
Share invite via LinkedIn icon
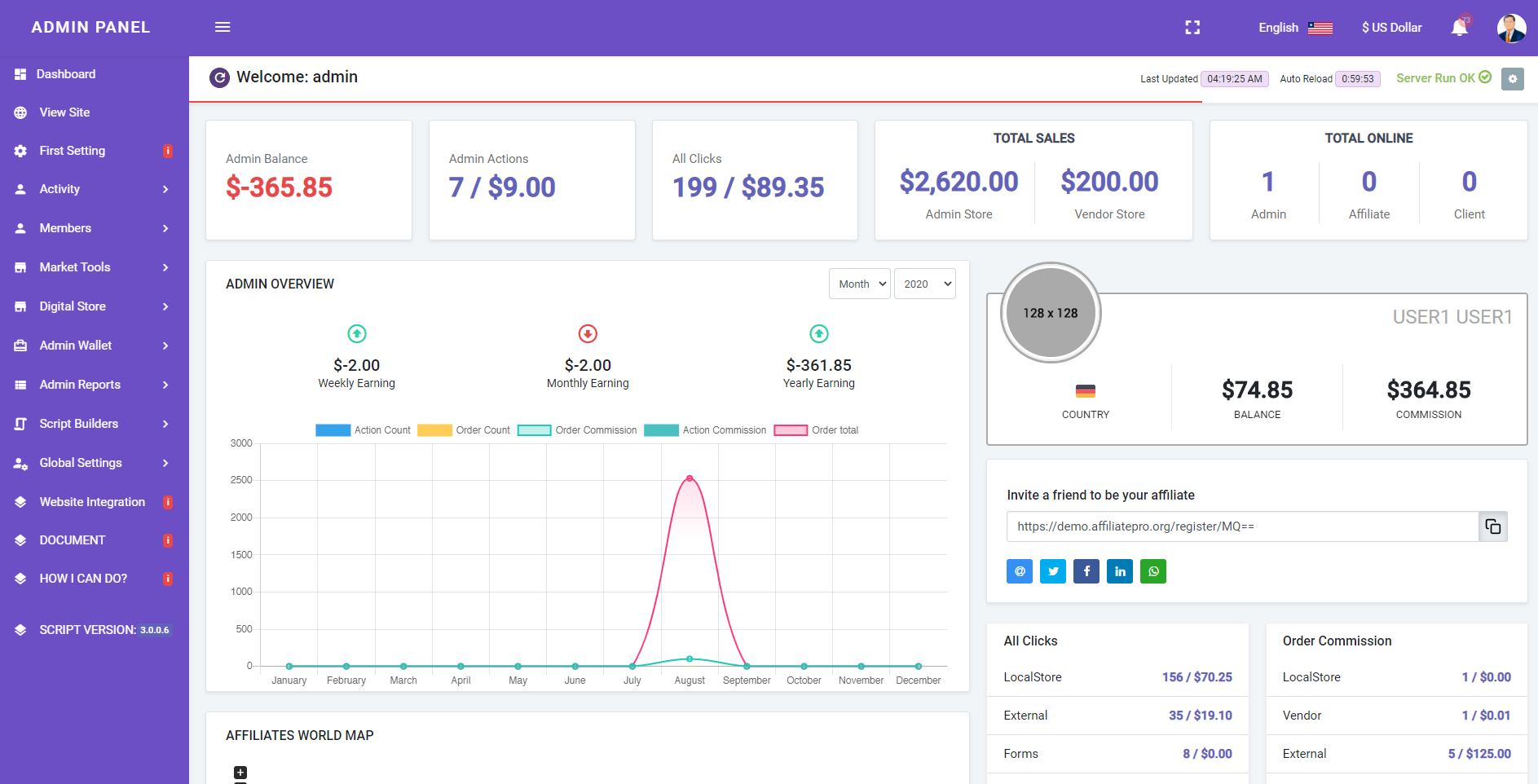click(x=1120, y=571)
